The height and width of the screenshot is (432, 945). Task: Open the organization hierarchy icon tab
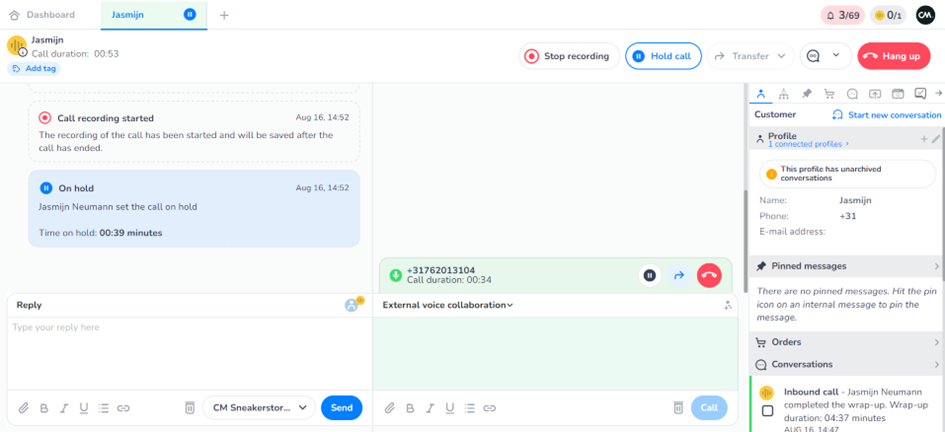point(783,94)
